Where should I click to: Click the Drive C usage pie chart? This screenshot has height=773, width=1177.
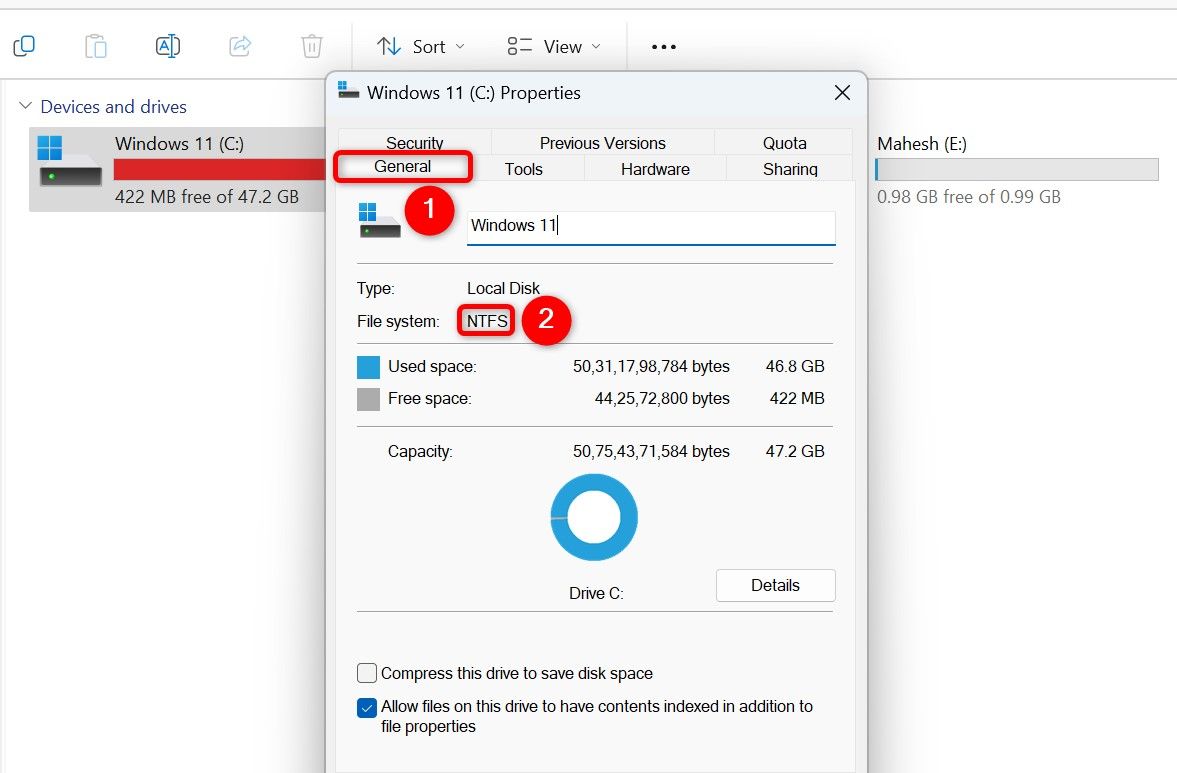point(594,517)
